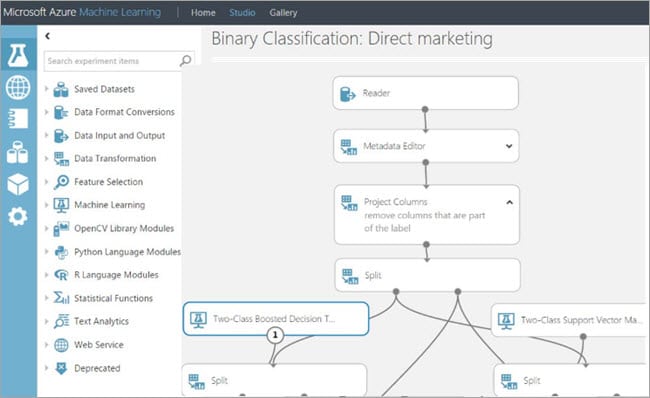Click the search magnifier icon
This screenshot has width=650, height=398.
(x=185, y=61)
